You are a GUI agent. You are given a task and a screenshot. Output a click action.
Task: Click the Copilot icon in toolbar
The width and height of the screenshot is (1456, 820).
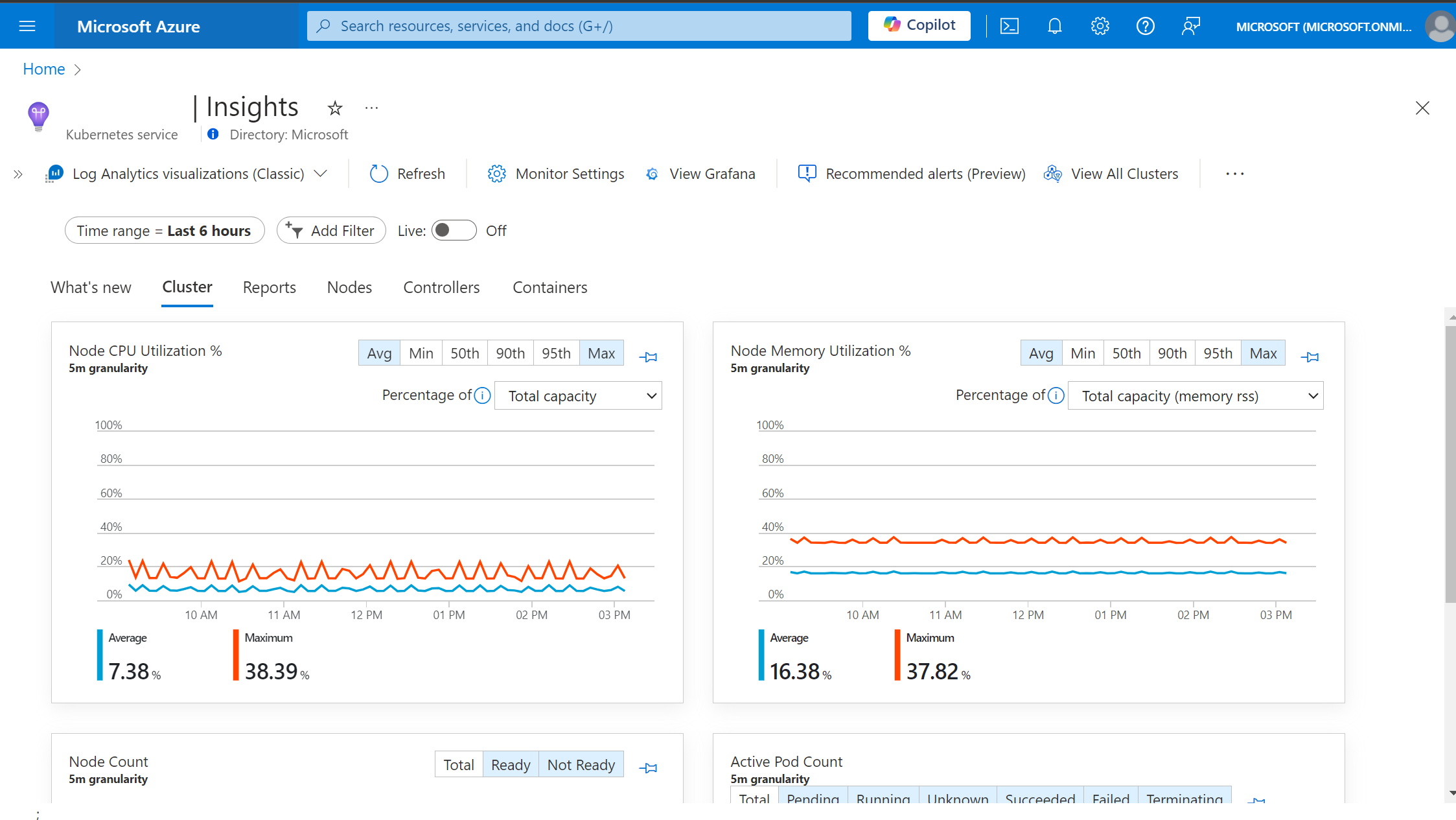[x=918, y=25]
